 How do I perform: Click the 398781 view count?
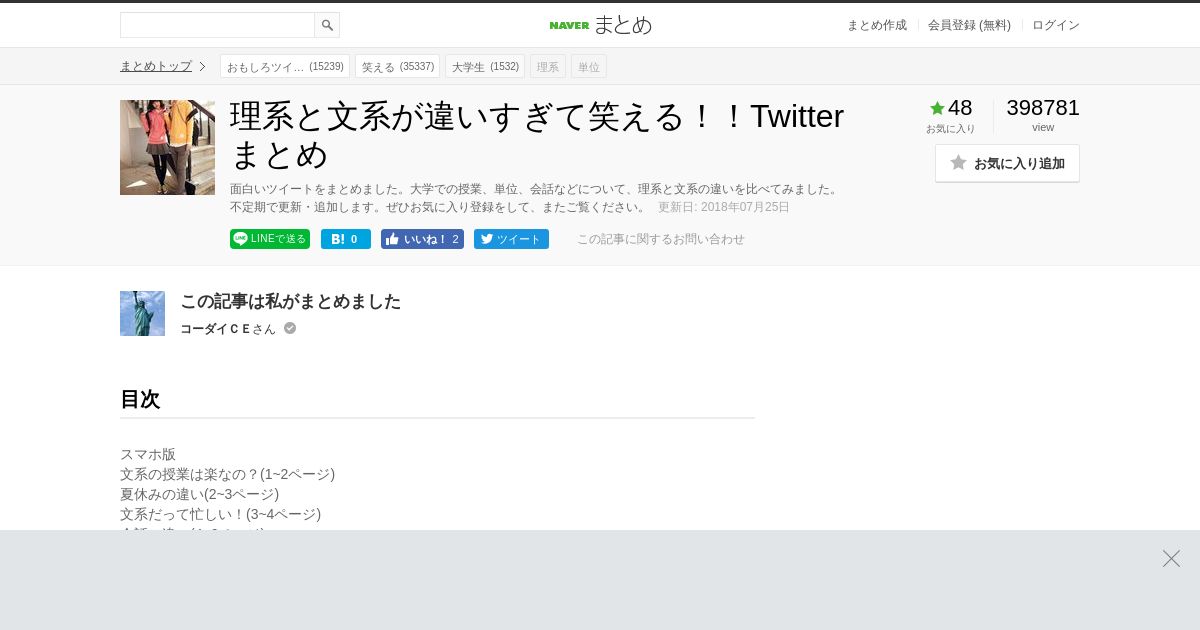coord(1043,108)
